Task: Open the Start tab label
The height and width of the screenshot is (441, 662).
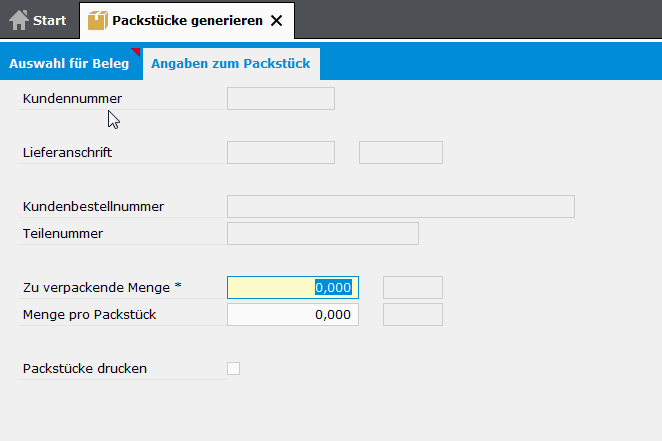Action: (x=49, y=20)
